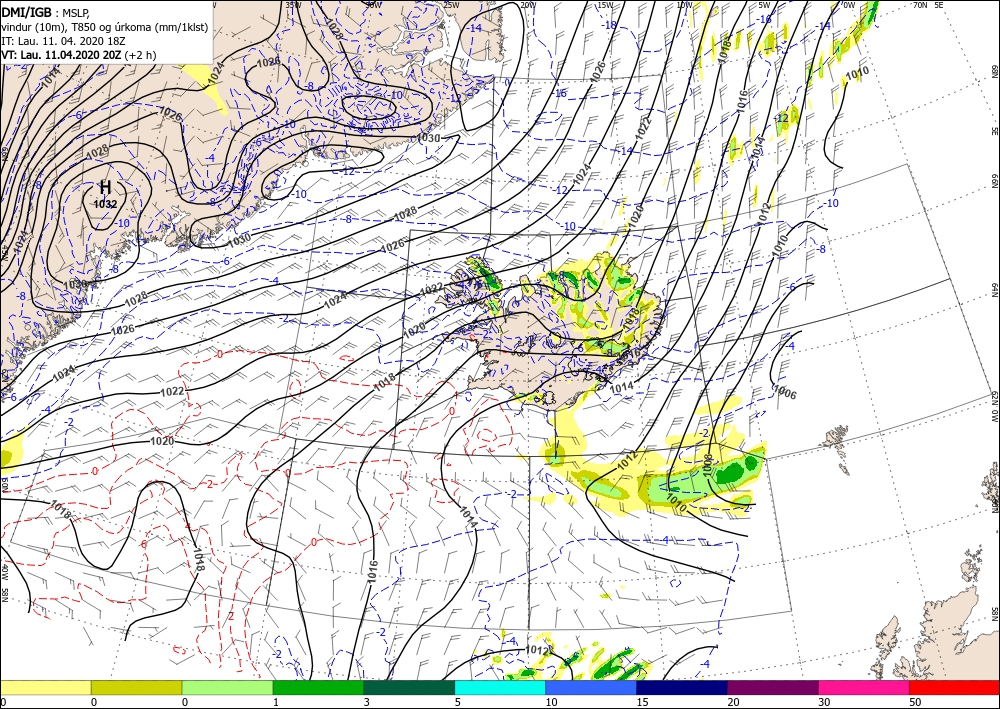
Task: Pick the blue 10 mm legend swatch
Action: [x=591, y=687]
